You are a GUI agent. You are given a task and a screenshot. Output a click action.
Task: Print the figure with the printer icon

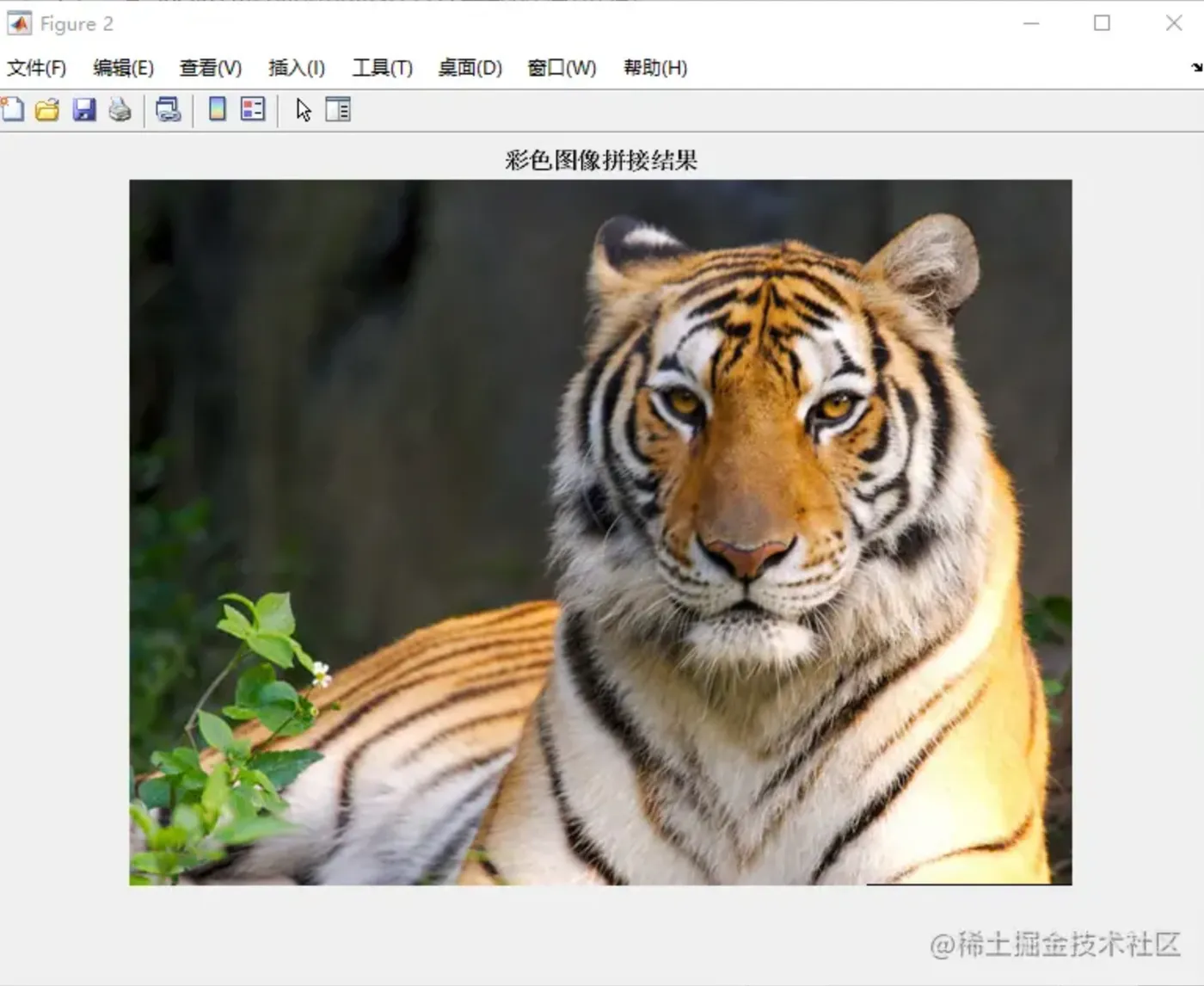point(120,109)
